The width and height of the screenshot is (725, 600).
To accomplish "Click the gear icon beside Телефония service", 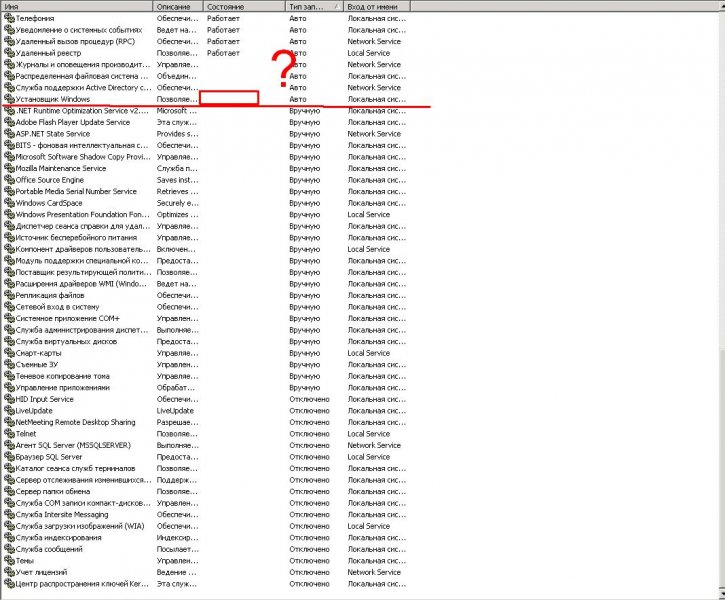I will [x=8, y=19].
